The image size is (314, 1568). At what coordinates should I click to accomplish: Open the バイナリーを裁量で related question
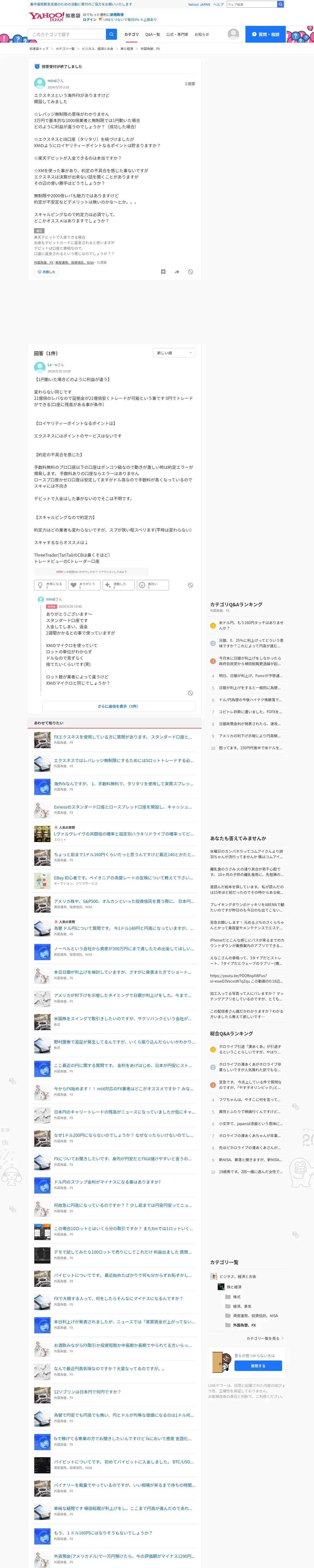click(x=124, y=1485)
